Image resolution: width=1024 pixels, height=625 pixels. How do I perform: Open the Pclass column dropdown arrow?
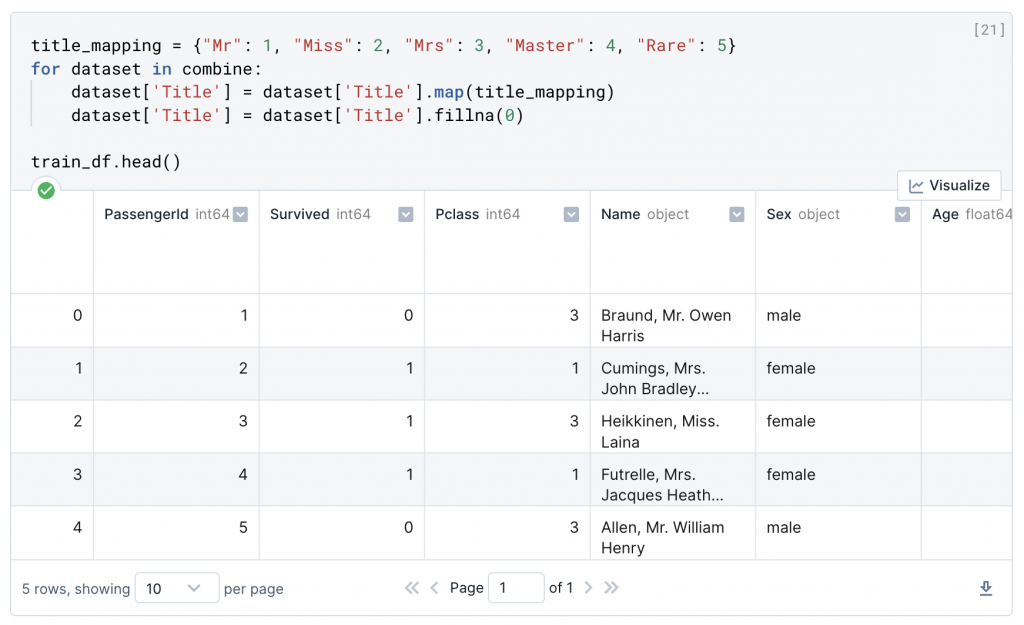point(571,215)
